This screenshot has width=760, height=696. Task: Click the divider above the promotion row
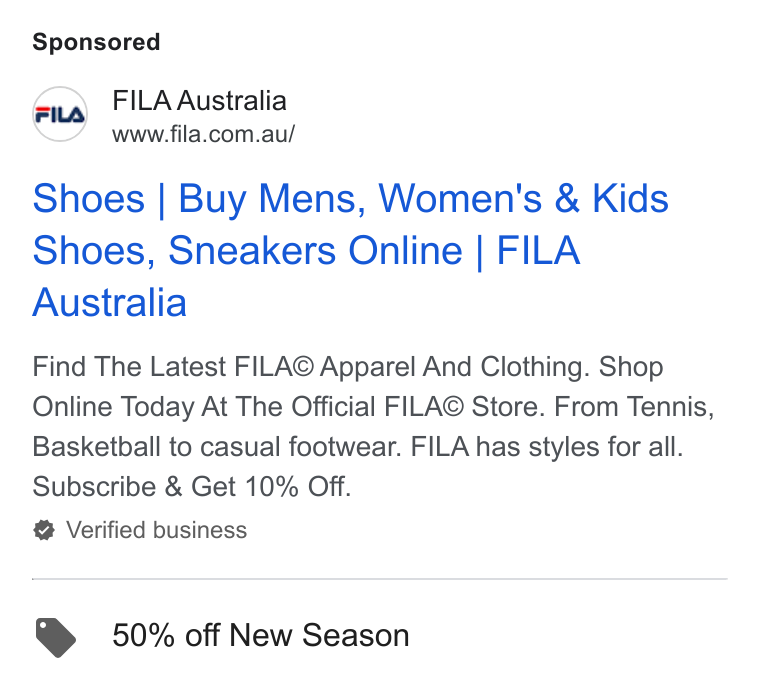[x=380, y=579]
